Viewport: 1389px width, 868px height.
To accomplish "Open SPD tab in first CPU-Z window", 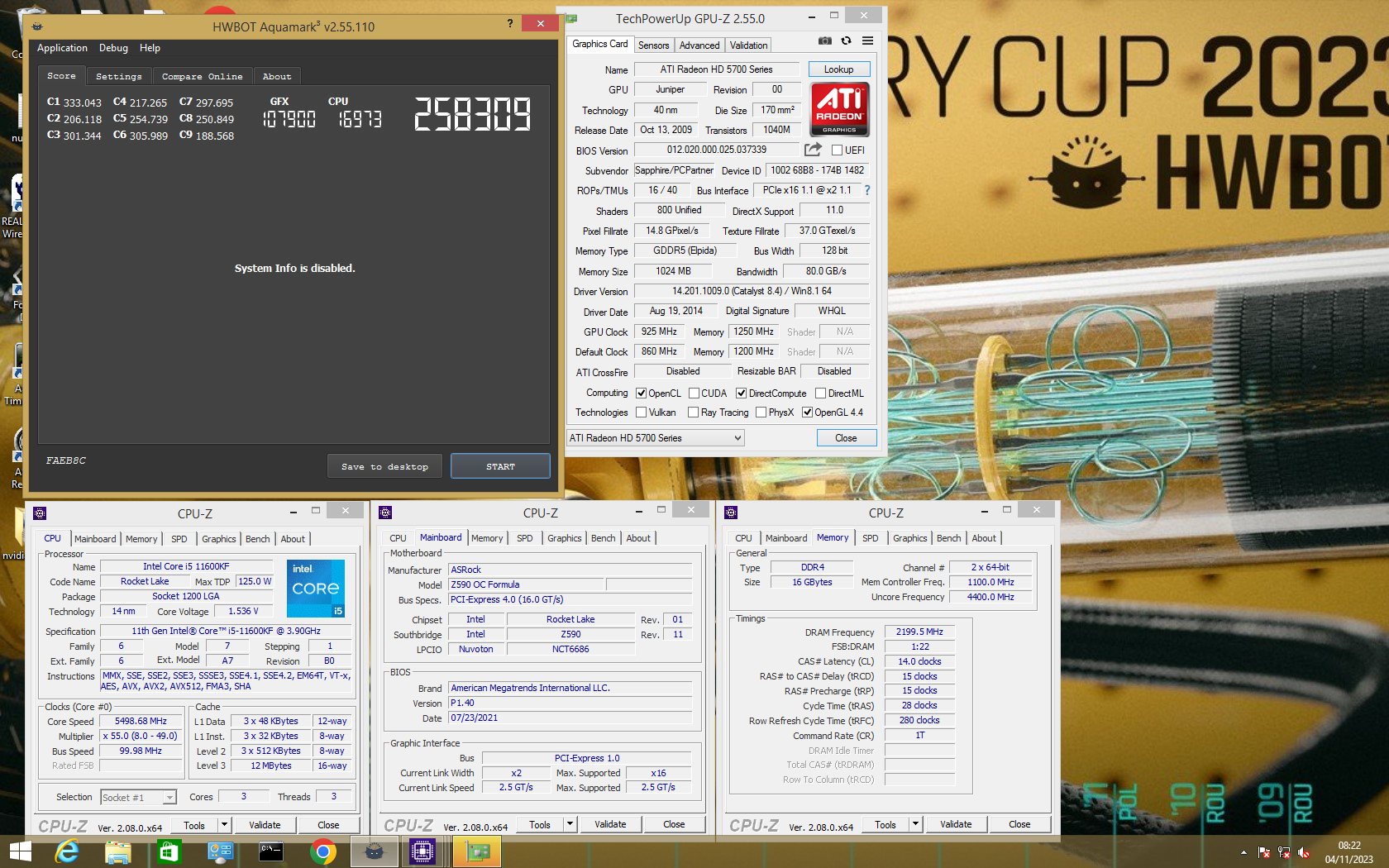I will pyautogui.click(x=179, y=539).
